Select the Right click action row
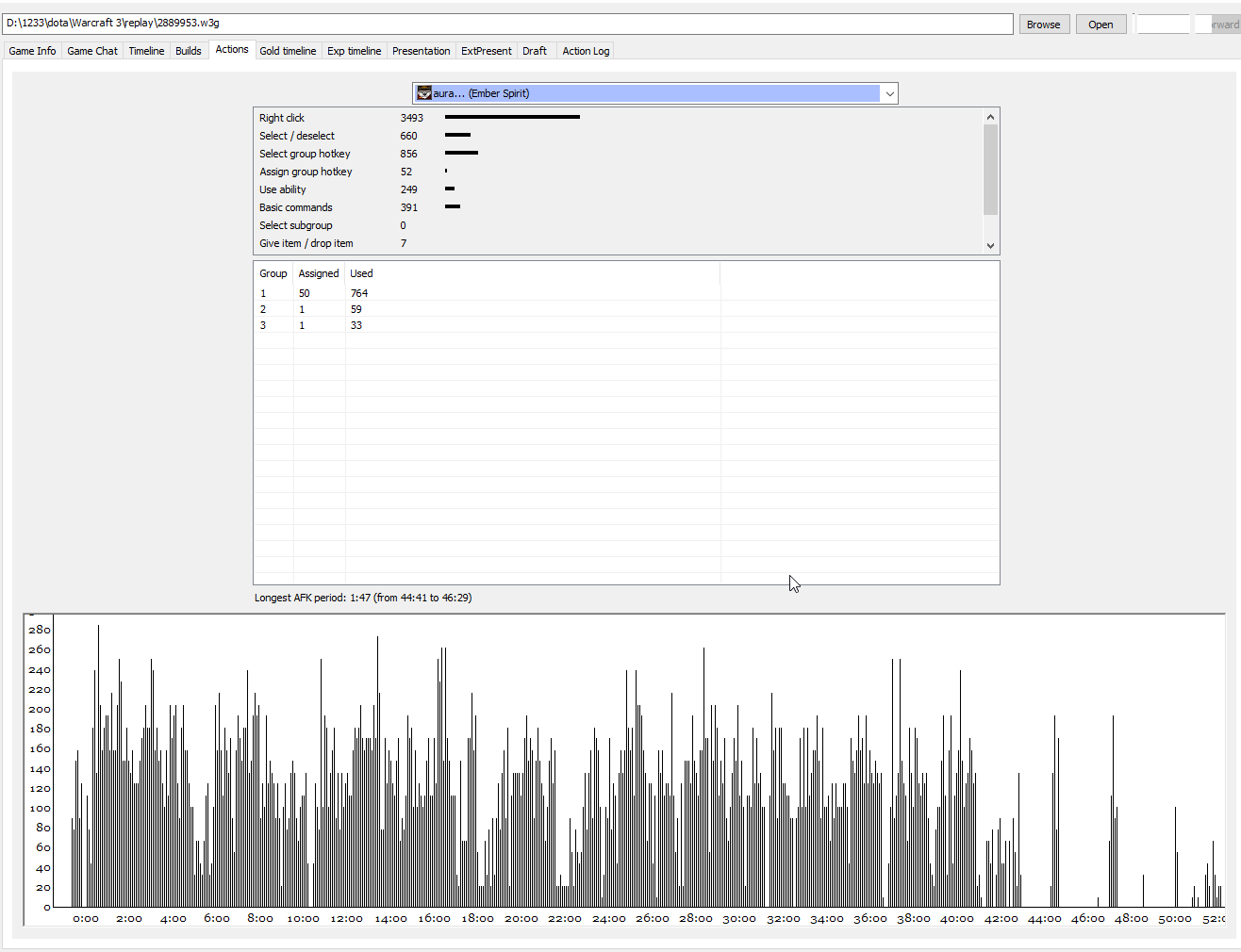This screenshot has height=952, width=1241. (618, 118)
